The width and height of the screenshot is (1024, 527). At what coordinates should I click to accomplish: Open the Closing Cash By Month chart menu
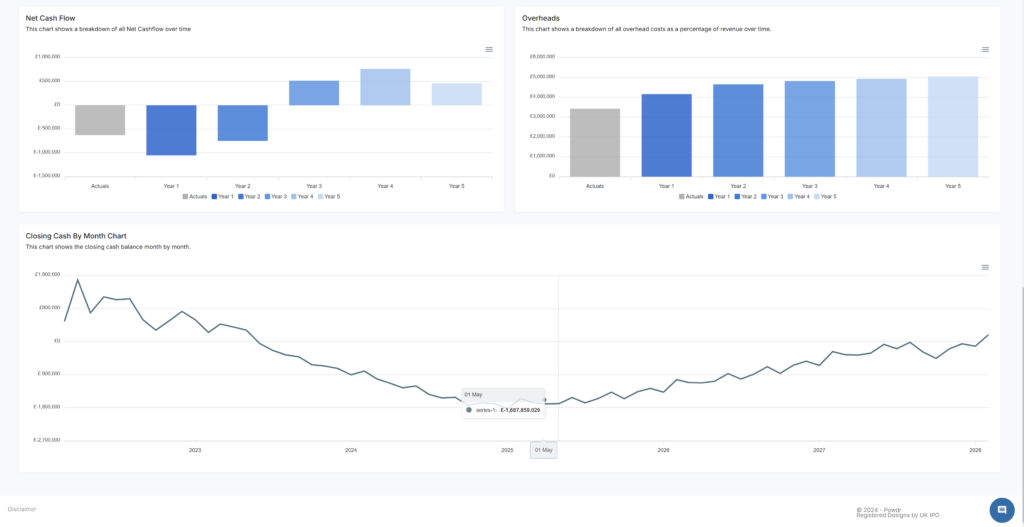[x=985, y=267]
